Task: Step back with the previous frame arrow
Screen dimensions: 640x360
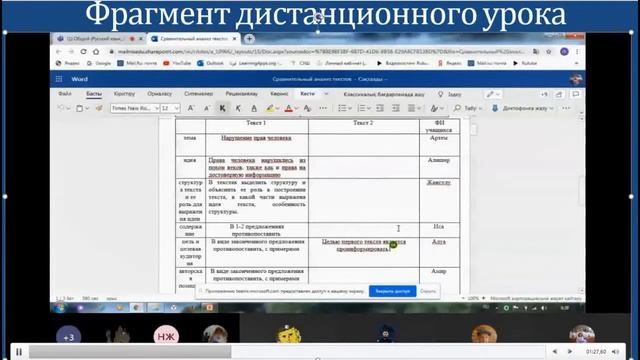Action: pyautogui.click(x=555, y=351)
